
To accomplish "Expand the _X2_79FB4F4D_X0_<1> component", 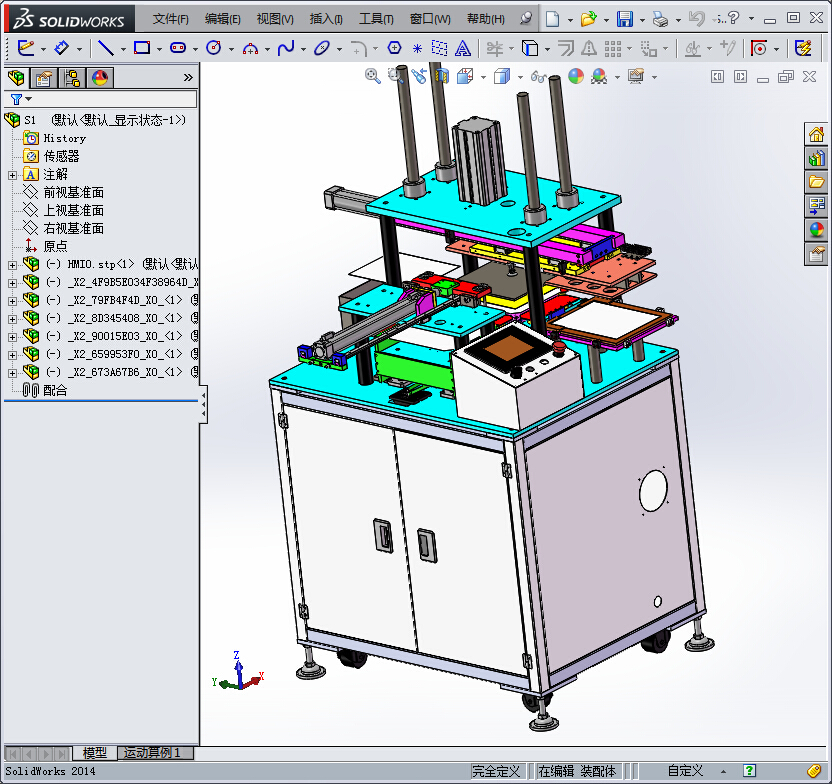I will (12, 301).
